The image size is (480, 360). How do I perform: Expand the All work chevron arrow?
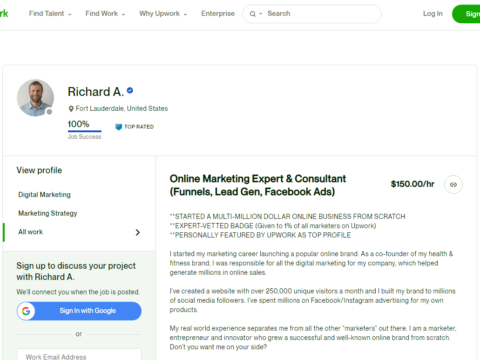tap(138, 232)
